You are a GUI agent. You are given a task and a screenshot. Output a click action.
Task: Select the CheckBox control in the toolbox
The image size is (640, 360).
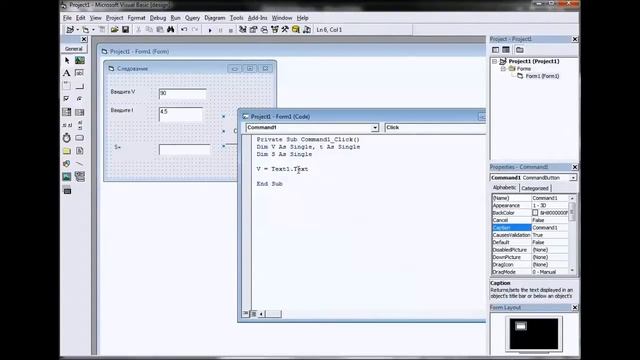pyautogui.click(x=67, y=99)
